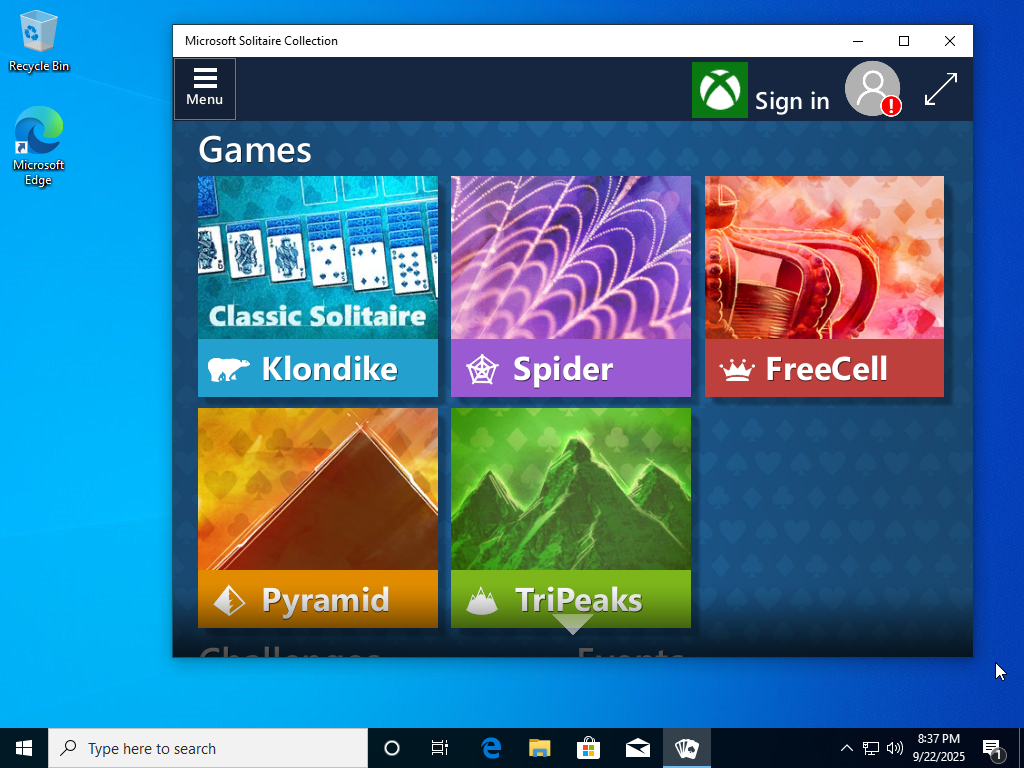Open the Mail app in the taskbar
The width and height of the screenshot is (1024, 768).
637,748
